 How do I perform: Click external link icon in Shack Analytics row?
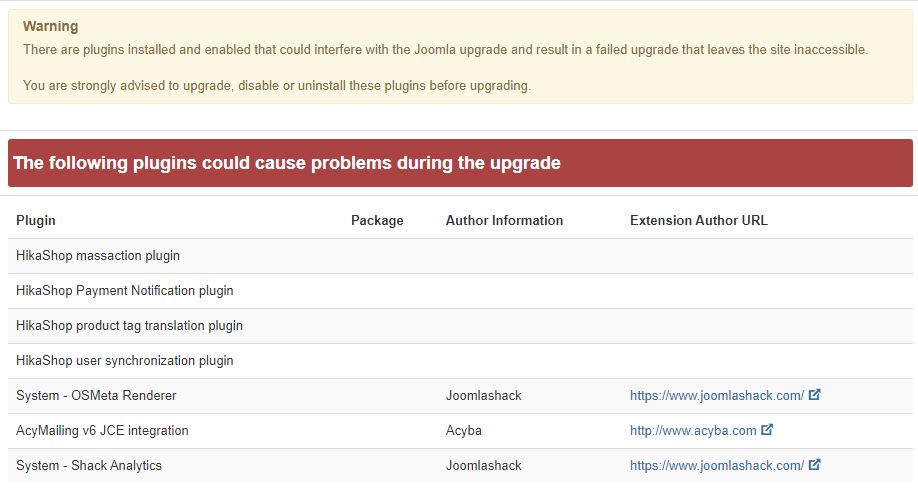[814, 465]
